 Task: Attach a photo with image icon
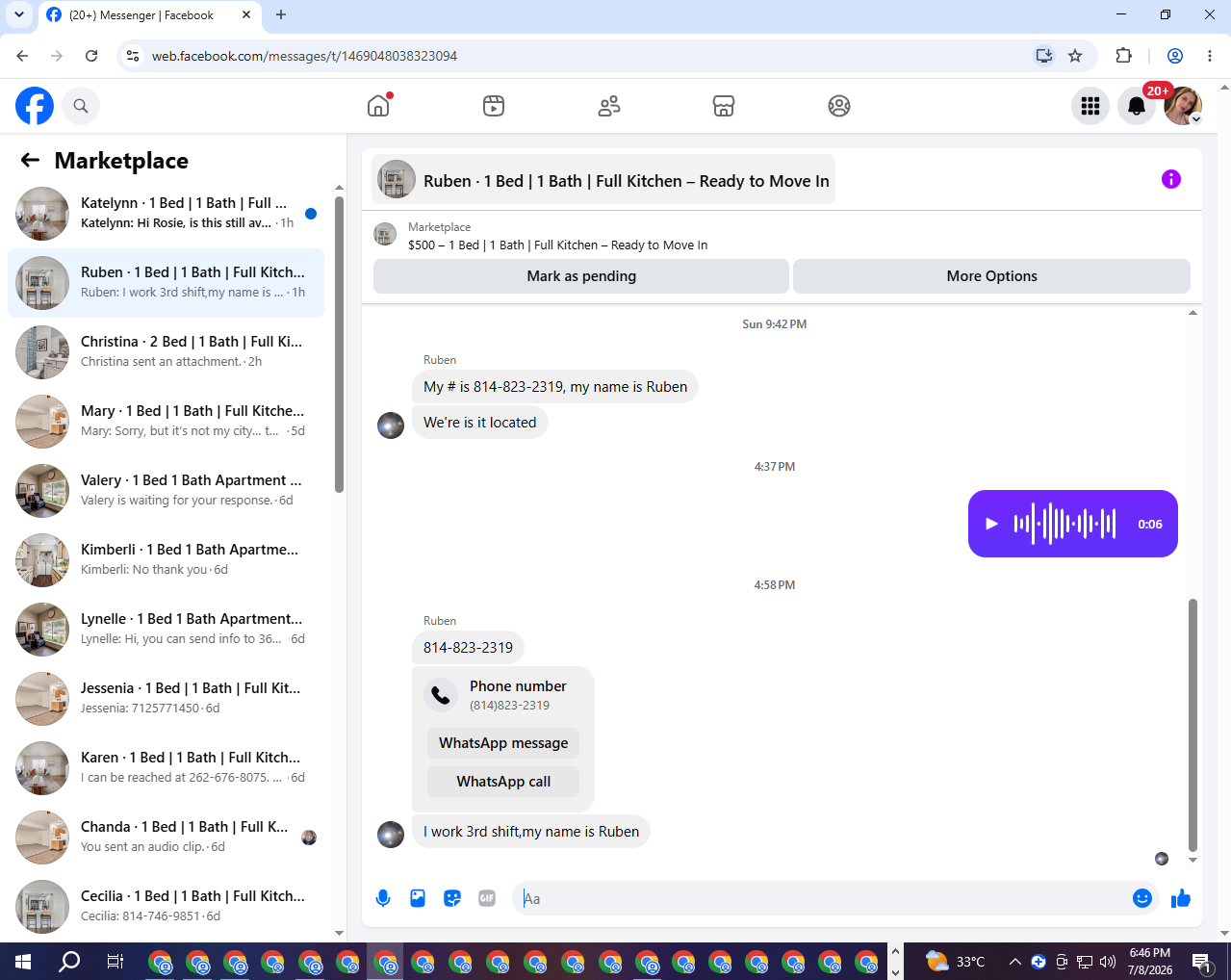point(418,898)
